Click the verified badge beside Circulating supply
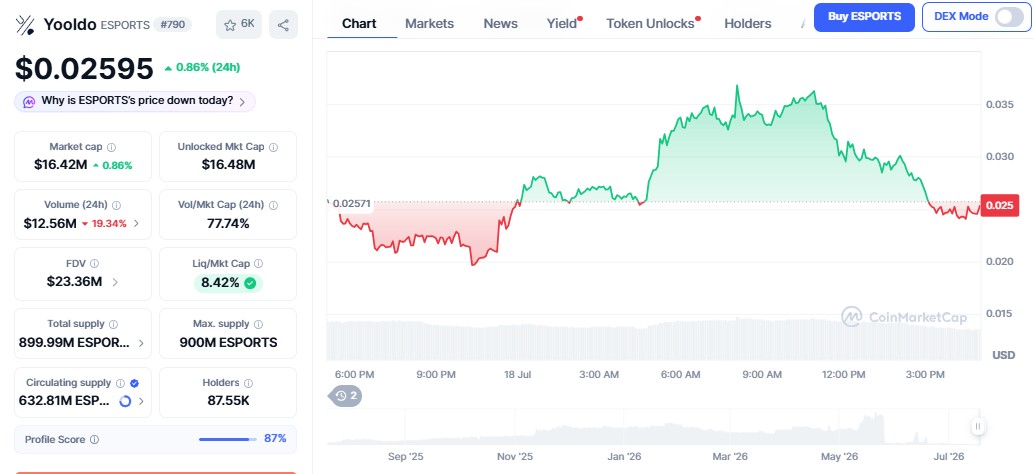 click(x=135, y=383)
